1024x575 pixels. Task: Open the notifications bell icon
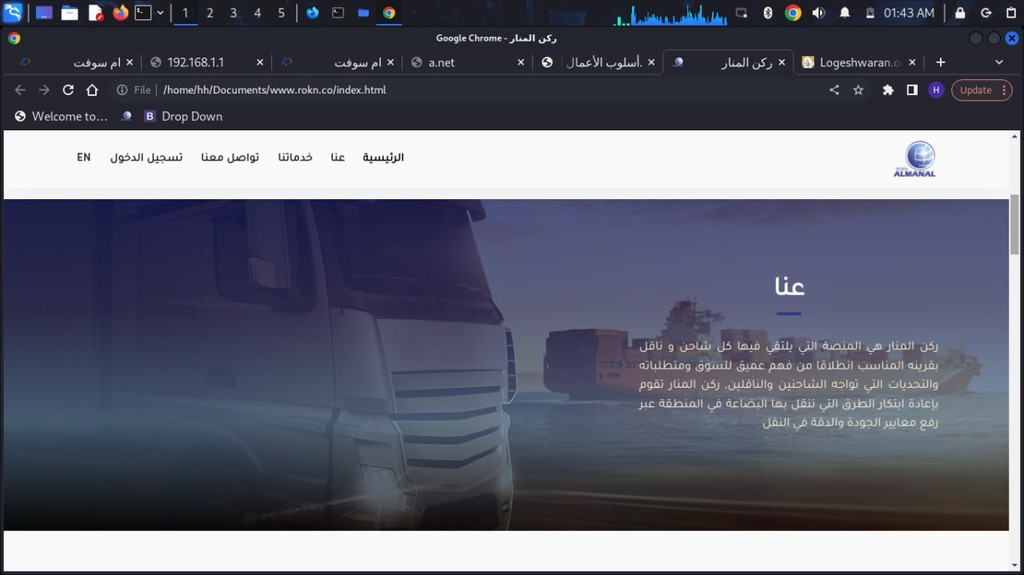coord(844,12)
